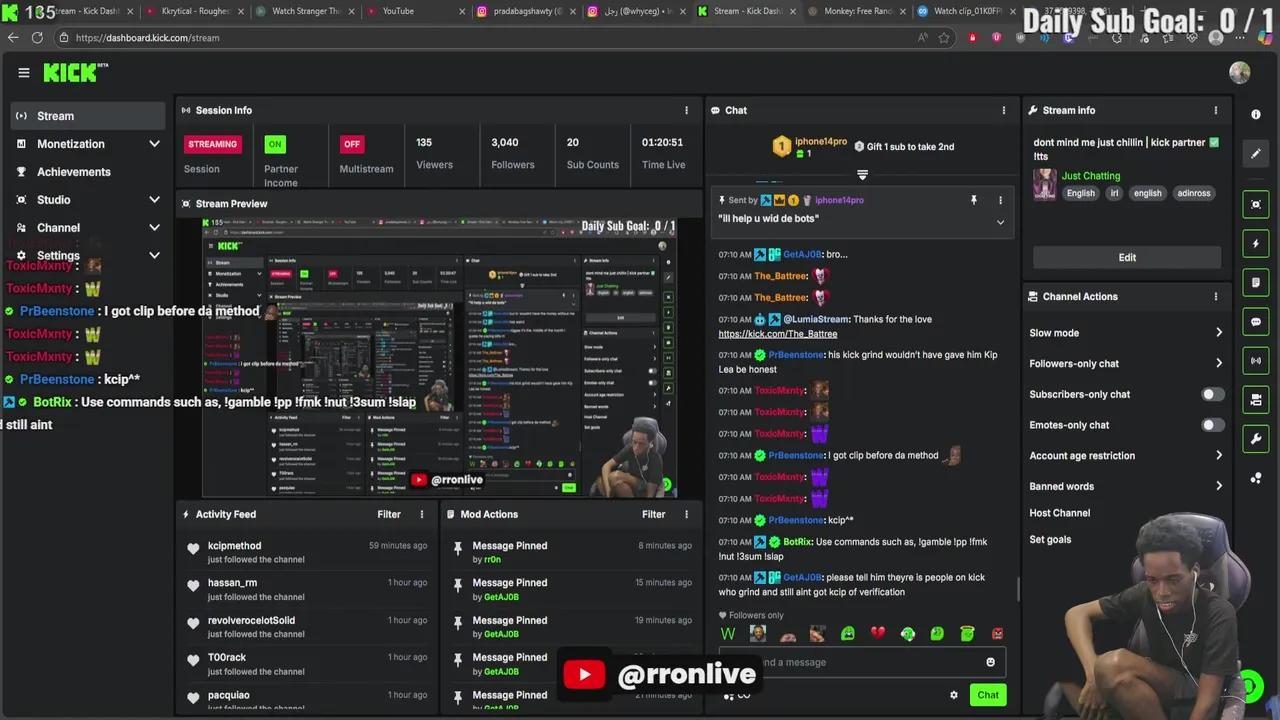The height and width of the screenshot is (720, 1280).
Task: Open Channel Actions three-dot menu
Action: click(1216, 296)
